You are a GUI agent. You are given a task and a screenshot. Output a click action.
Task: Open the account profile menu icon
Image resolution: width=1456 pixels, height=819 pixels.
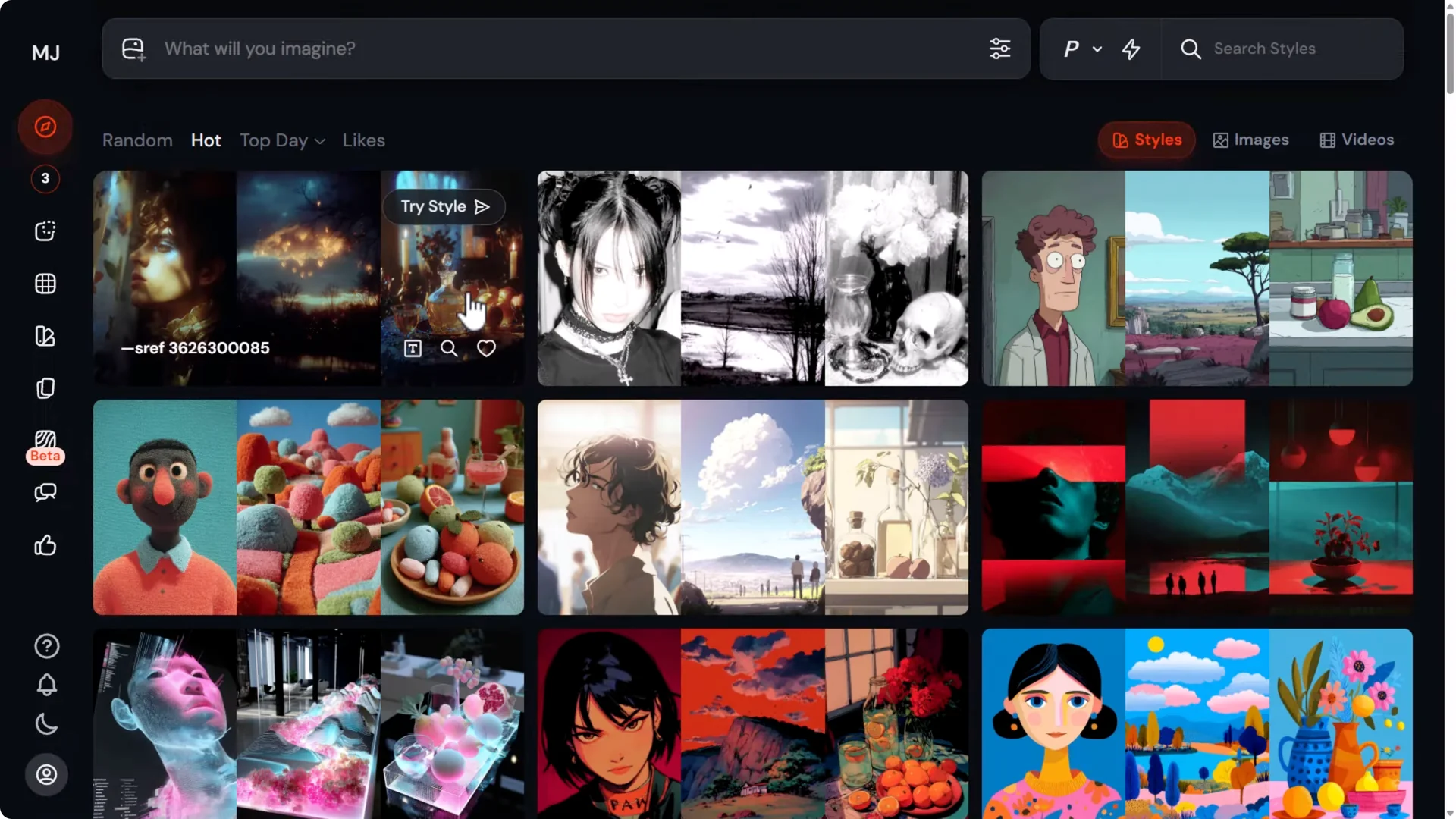[x=46, y=774]
